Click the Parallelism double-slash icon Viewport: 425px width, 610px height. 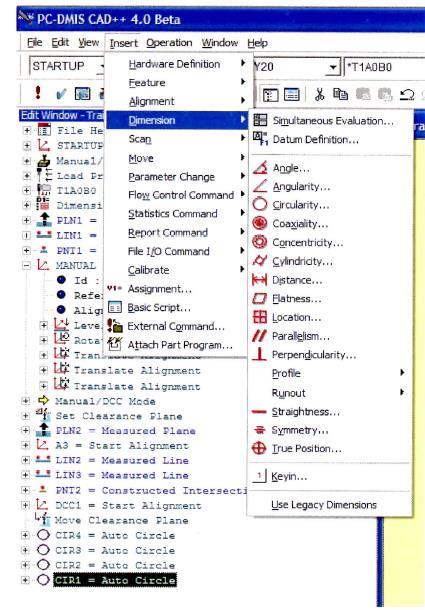pos(260,336)
